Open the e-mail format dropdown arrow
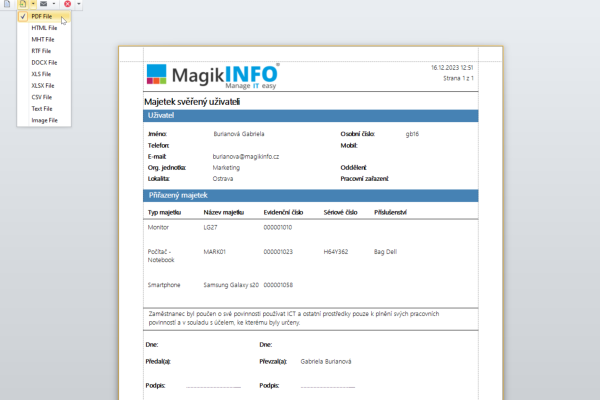The width and height of the screenshot is (600, 400). [54, 4]
